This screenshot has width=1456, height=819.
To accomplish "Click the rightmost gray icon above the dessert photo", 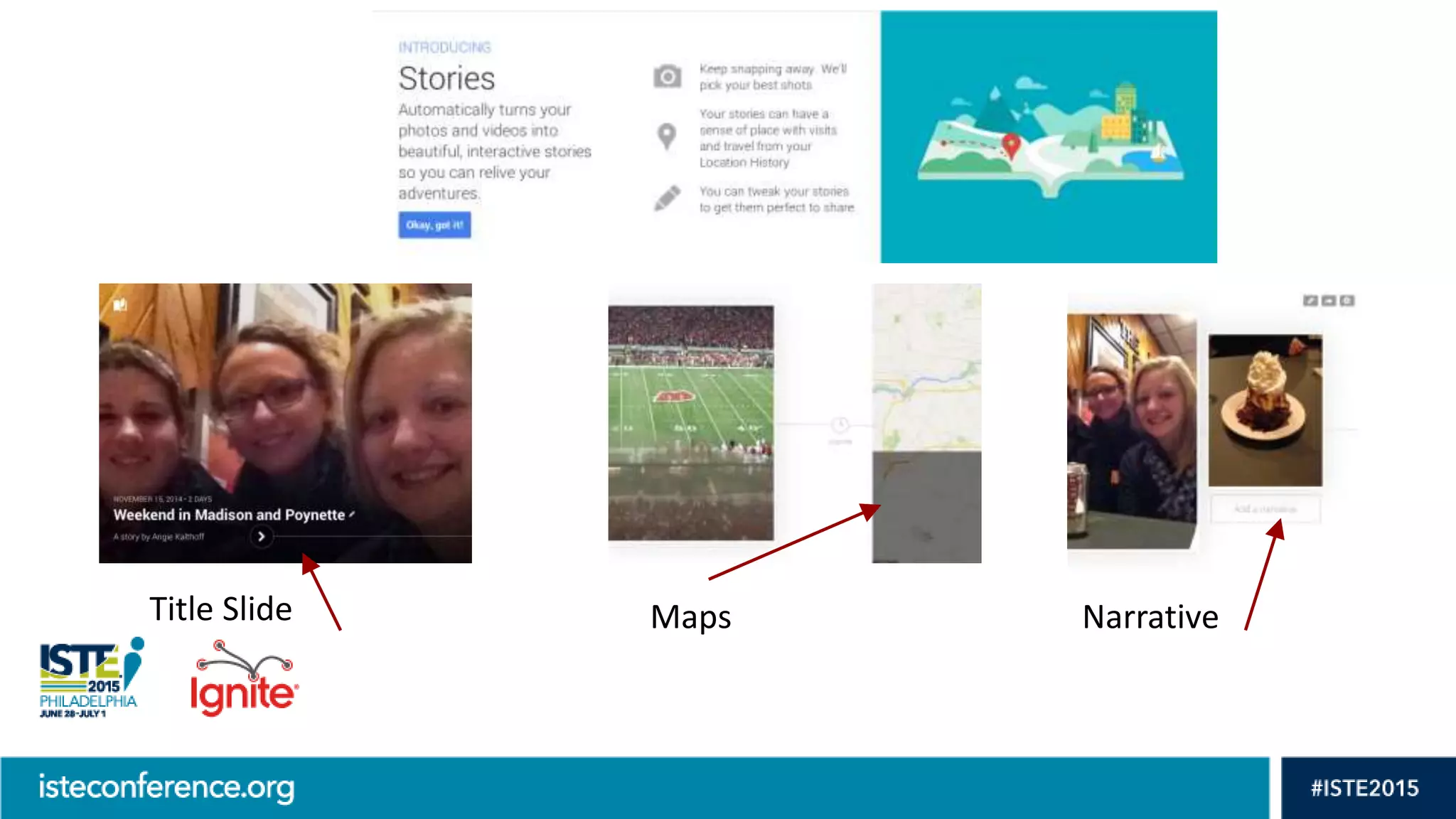I will (x=1347, y=301).
